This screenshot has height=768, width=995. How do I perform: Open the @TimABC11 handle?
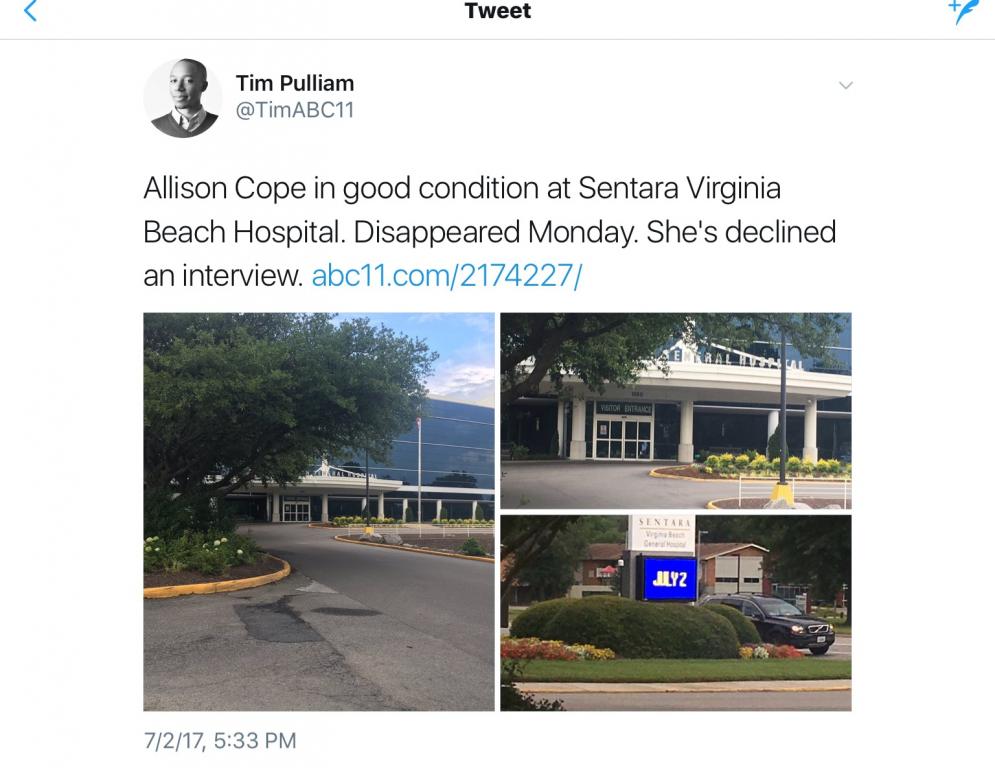point(294,110)
